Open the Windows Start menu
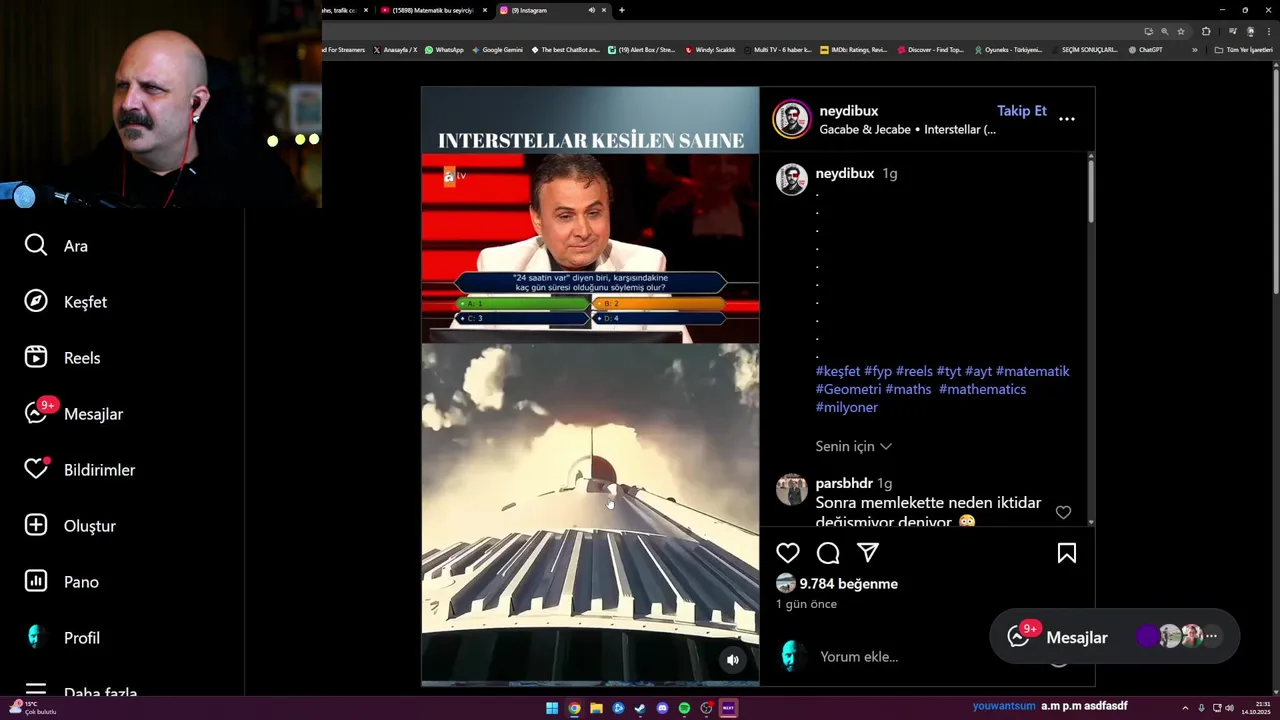This screenshot has width=1280, height=720. point(552,708)
